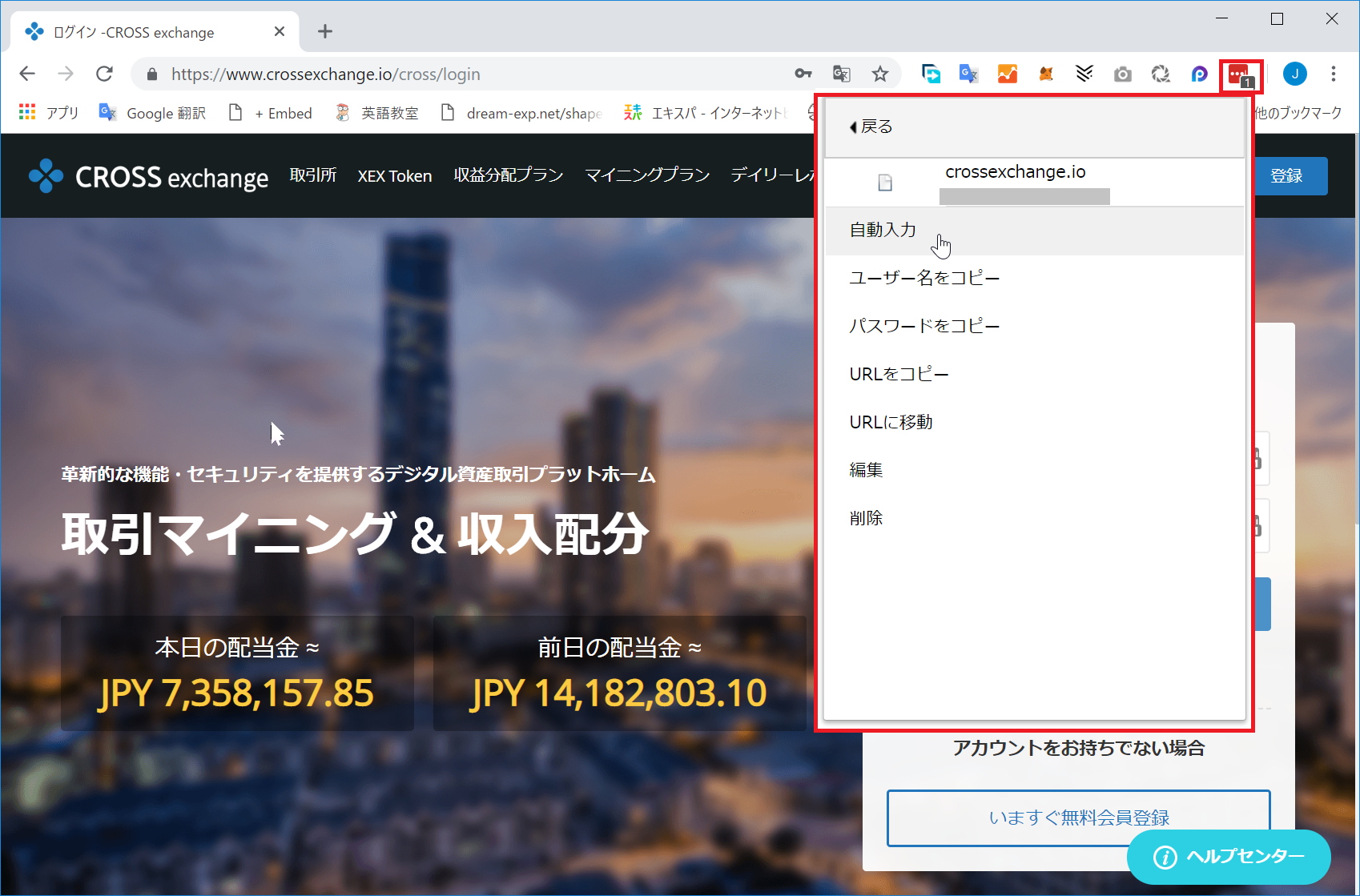Open マイニングプラン navigation item
The image size is (1360, 896).
(647, 175)
